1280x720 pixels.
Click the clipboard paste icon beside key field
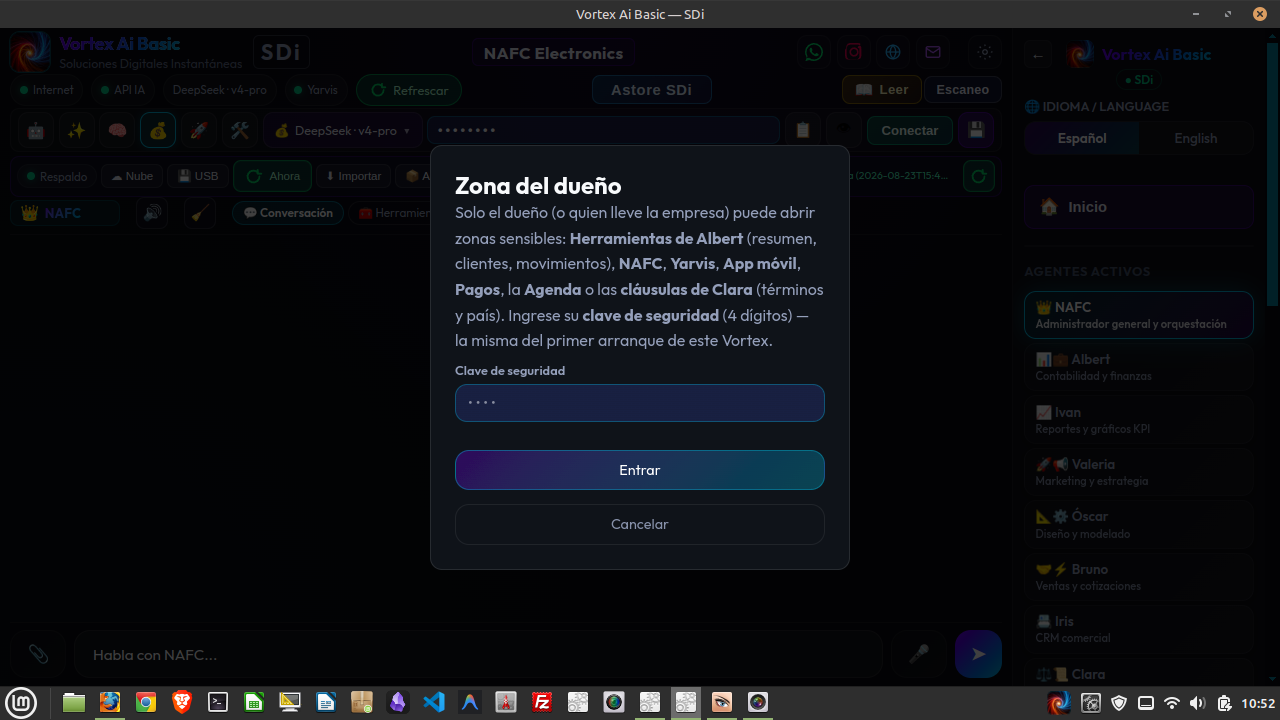(802, 131)
